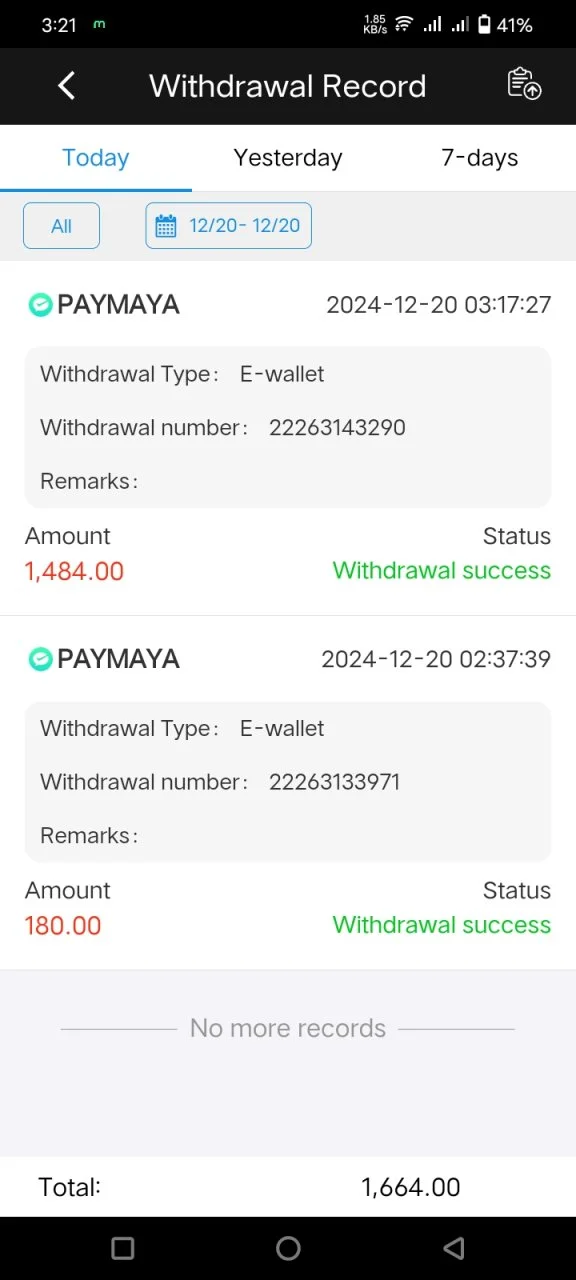Tap the Android recent apps square

click(123, 1248)
